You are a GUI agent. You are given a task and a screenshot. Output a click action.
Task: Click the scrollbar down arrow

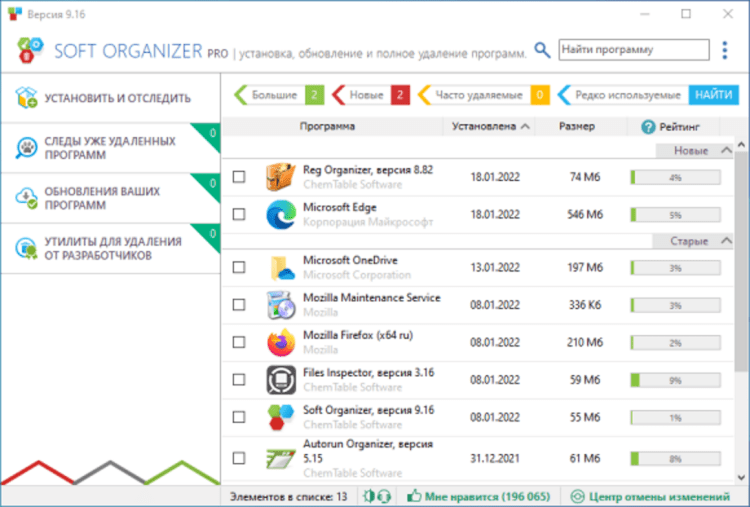tap(741, 477)
